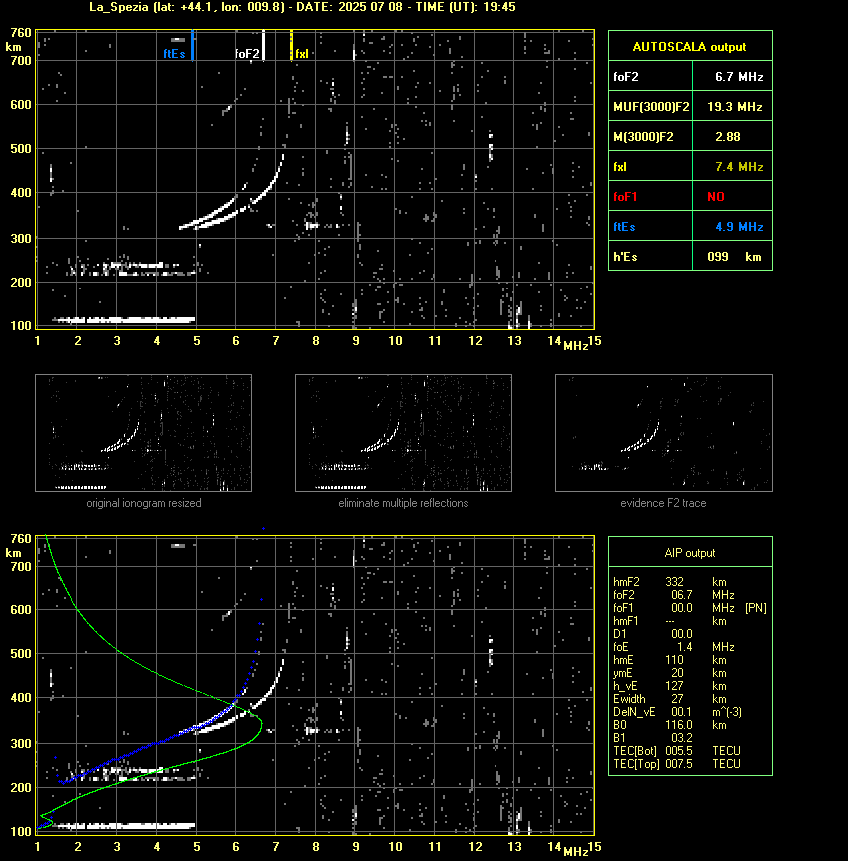Select MUF(3000)F2 value '19.3 MHz'
Image resolution: width=848 pixels, height=861 pixels.
pos(734,107)
